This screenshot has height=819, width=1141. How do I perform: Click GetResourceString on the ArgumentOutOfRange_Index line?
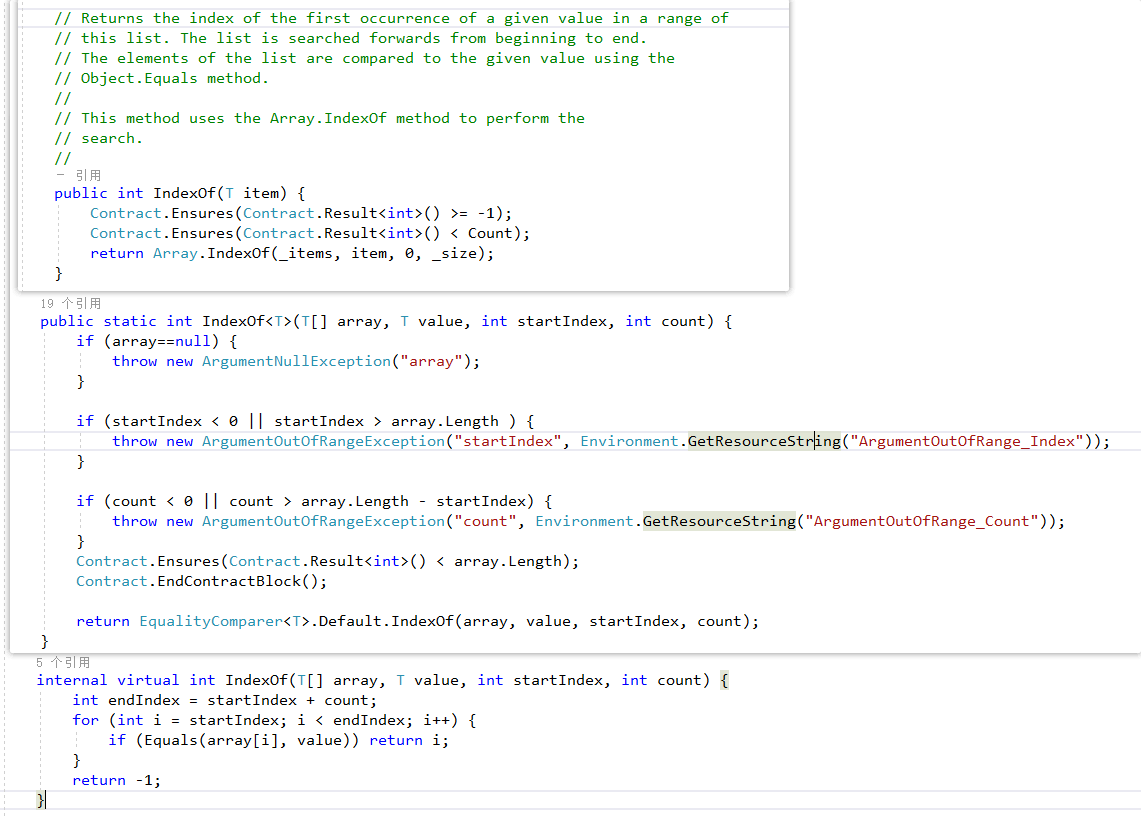[764, 441]
